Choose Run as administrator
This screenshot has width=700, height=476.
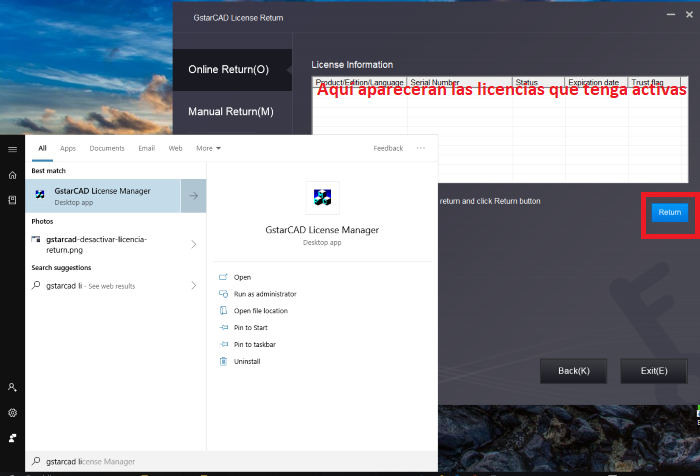(x=265, y=294)
